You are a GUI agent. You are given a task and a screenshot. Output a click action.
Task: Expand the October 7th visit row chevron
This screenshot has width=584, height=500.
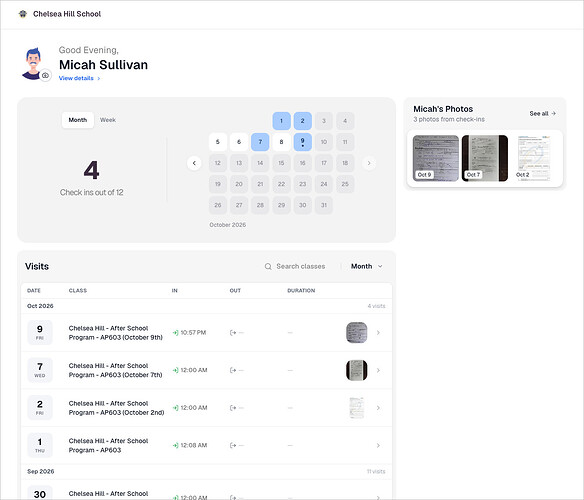tap(378, 370)
